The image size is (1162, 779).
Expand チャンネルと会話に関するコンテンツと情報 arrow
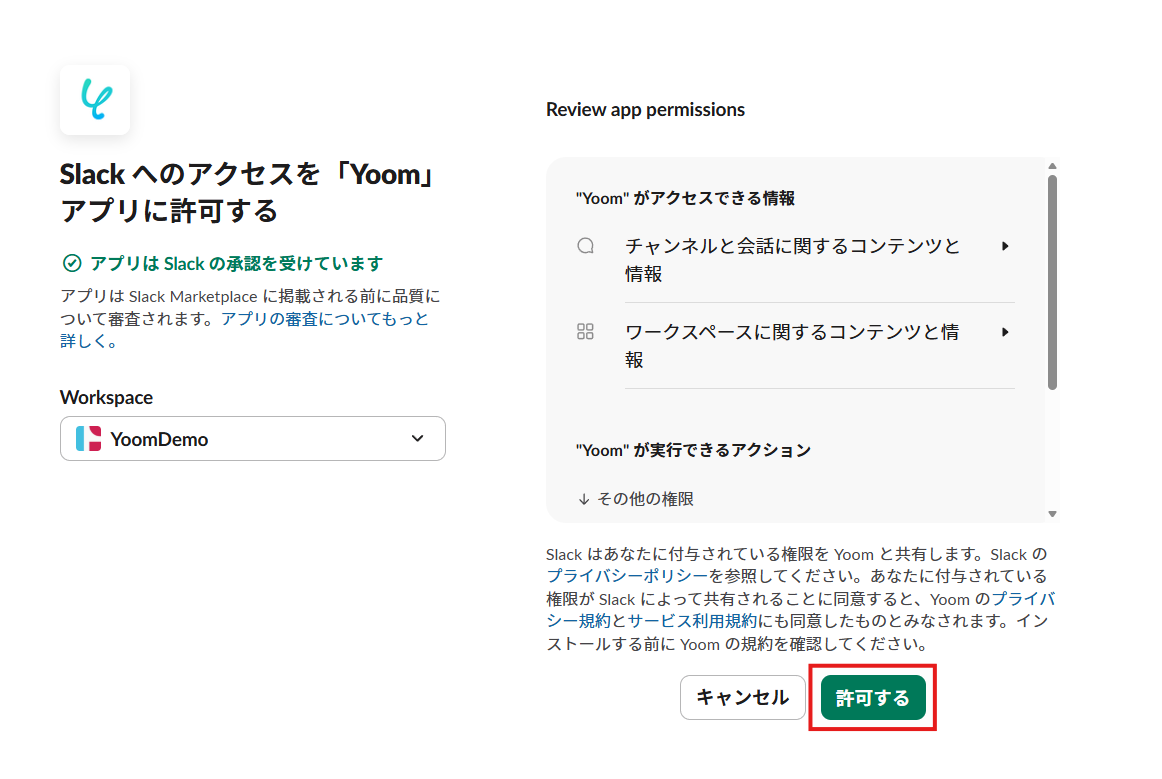[x=1005, y=246]
